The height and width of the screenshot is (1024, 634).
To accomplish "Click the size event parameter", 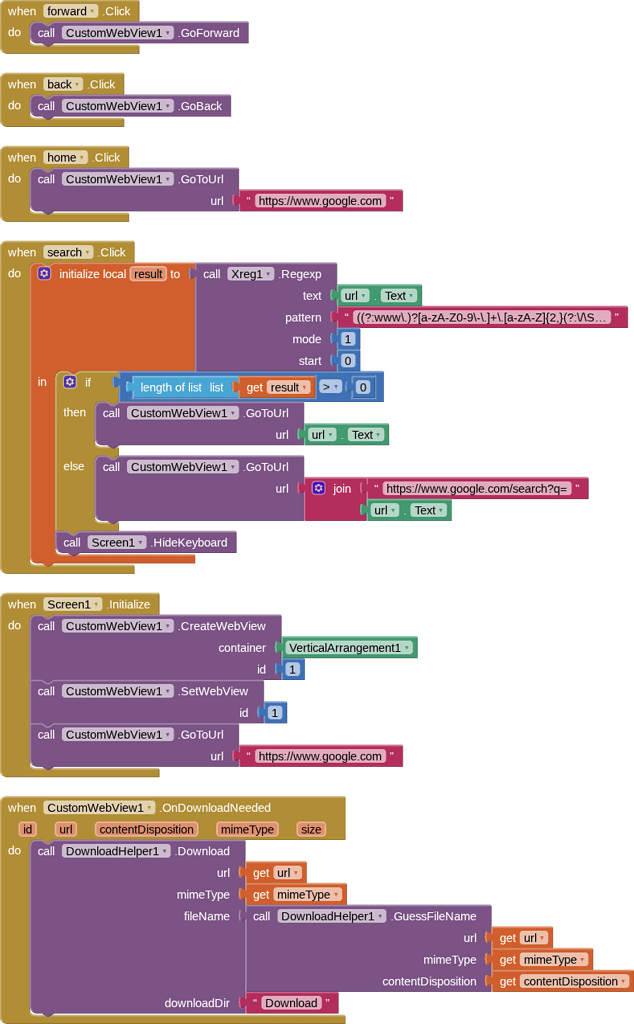I will pyautogui.click(x=311, y=829).
